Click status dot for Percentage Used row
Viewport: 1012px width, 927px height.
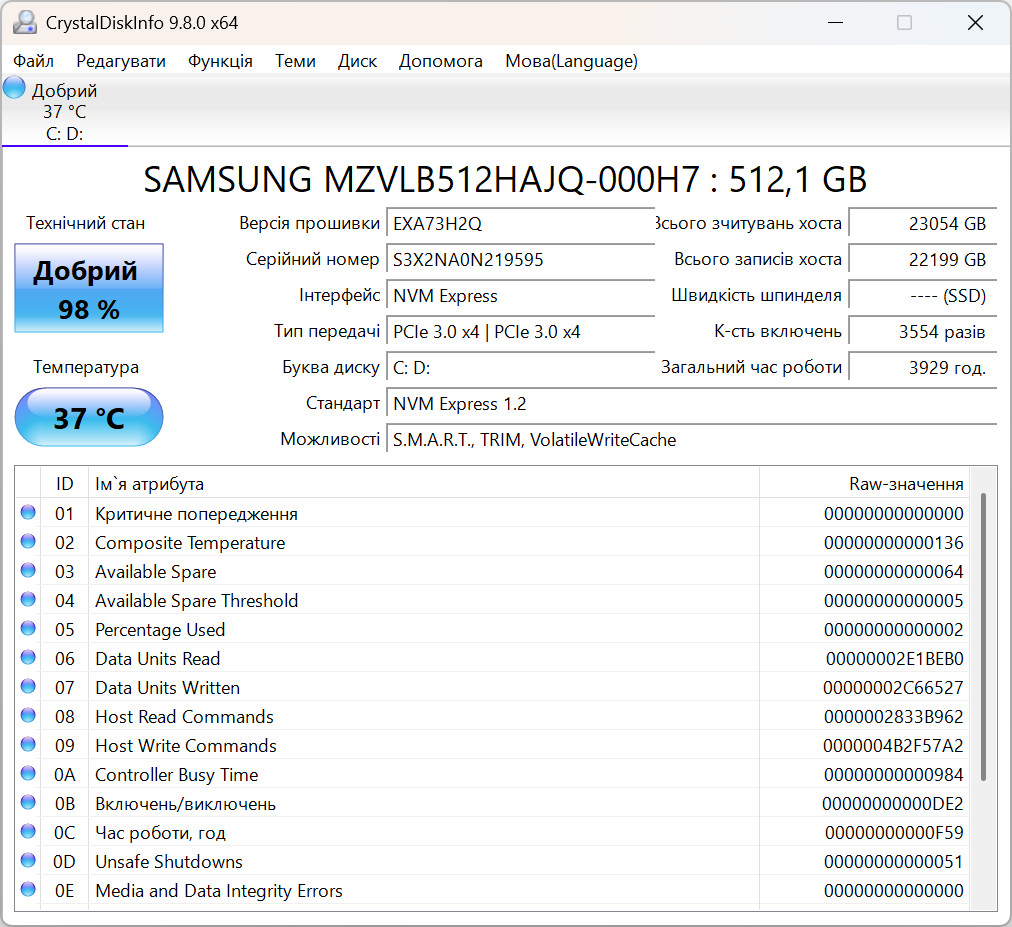[28, 629]
